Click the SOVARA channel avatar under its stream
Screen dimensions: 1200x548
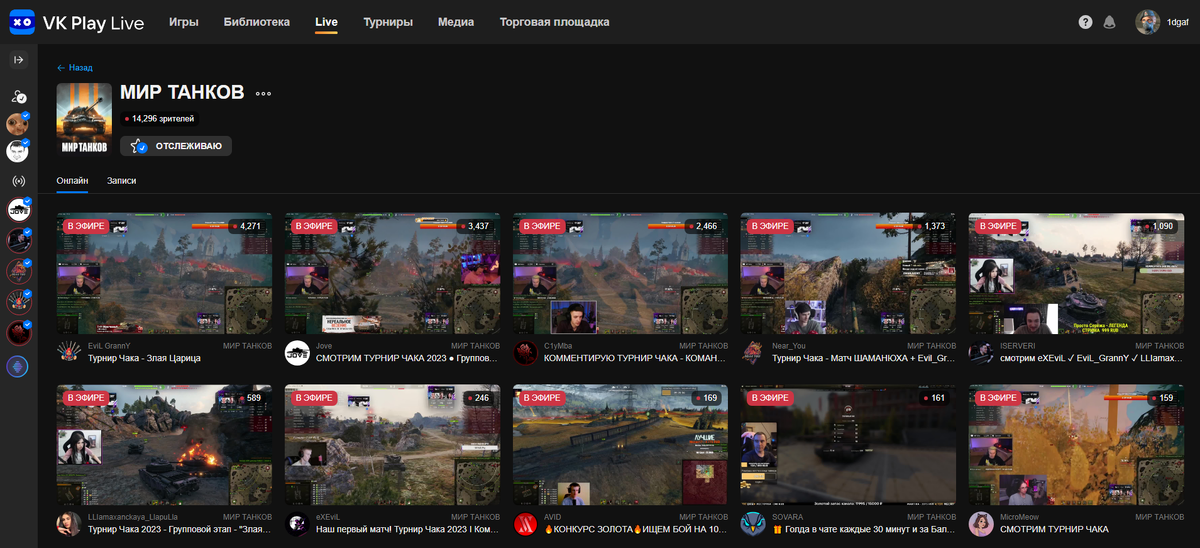point(753,524)
